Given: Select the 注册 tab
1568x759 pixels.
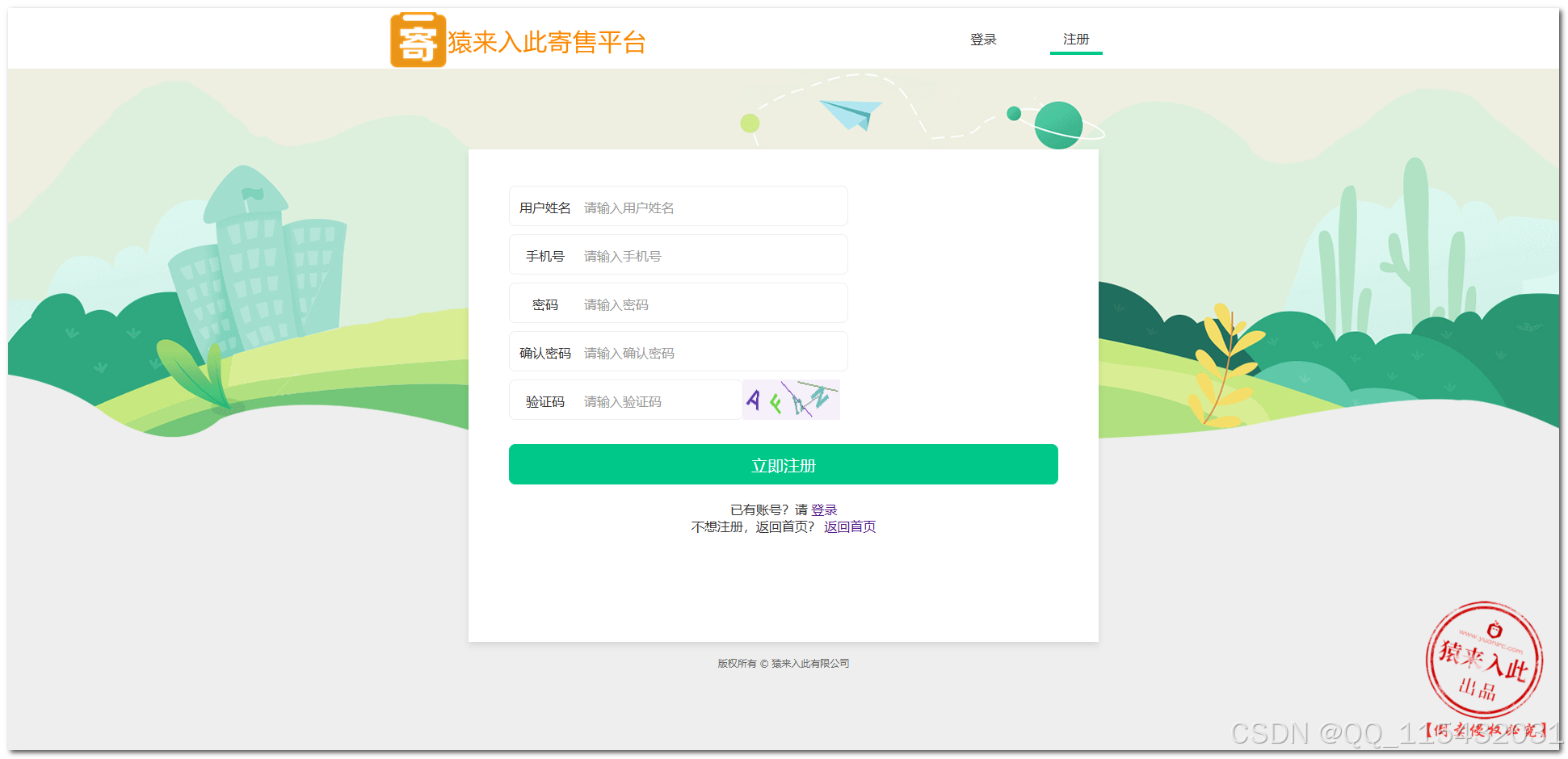Looking at the screenshot, I should tap(1076, 39).
